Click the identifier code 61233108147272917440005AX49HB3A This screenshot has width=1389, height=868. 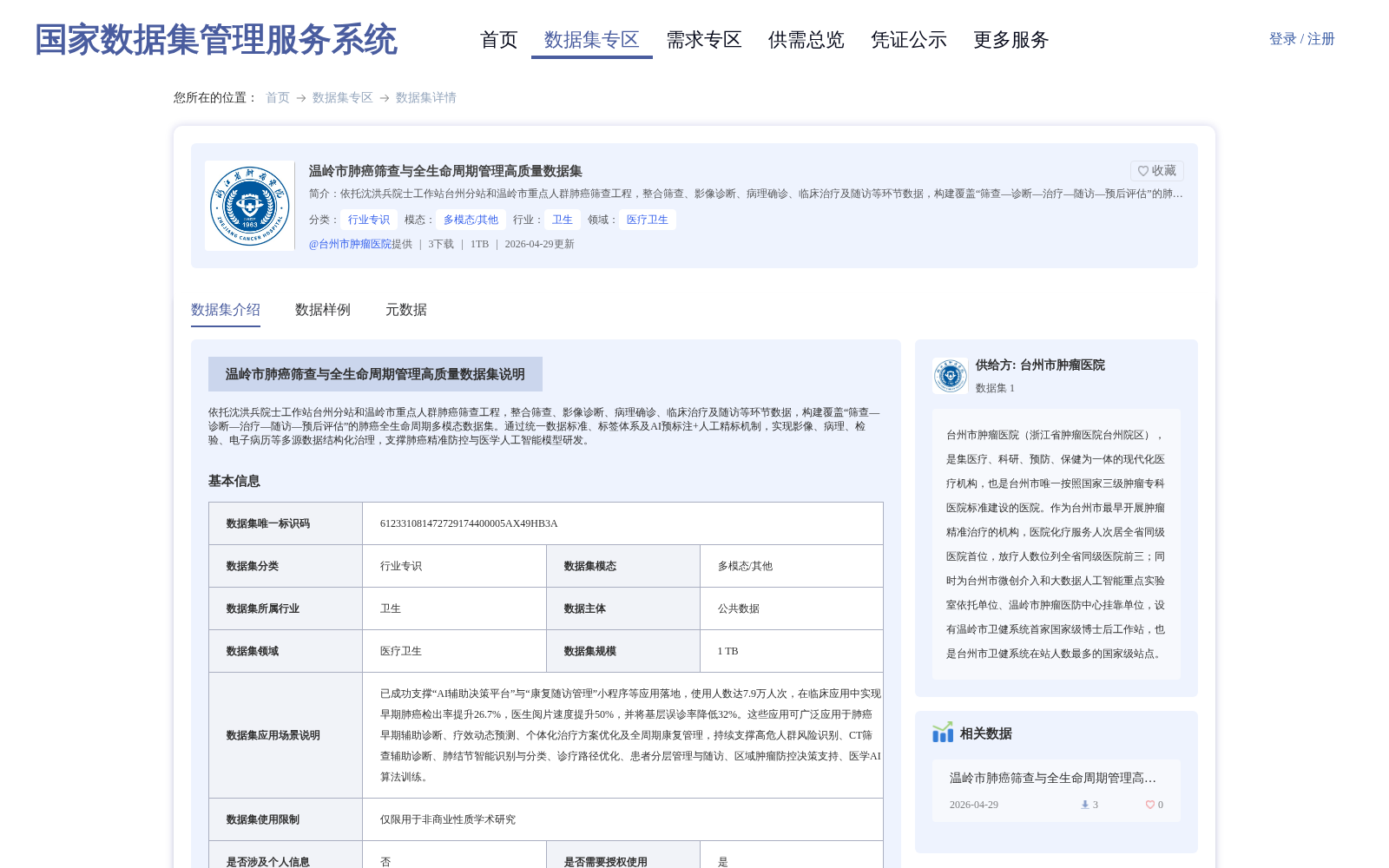pos(469,523)
